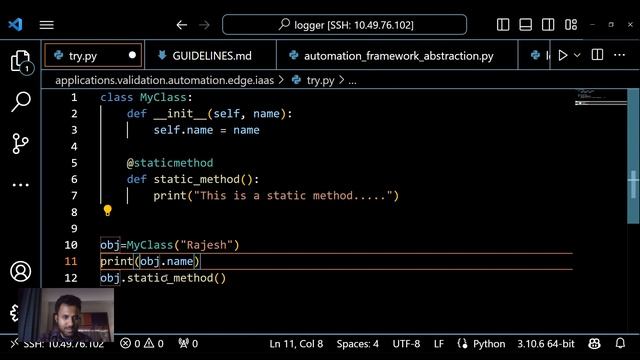
Task: Click on obj.static_method() on line 12
Action: click(163, 278)
